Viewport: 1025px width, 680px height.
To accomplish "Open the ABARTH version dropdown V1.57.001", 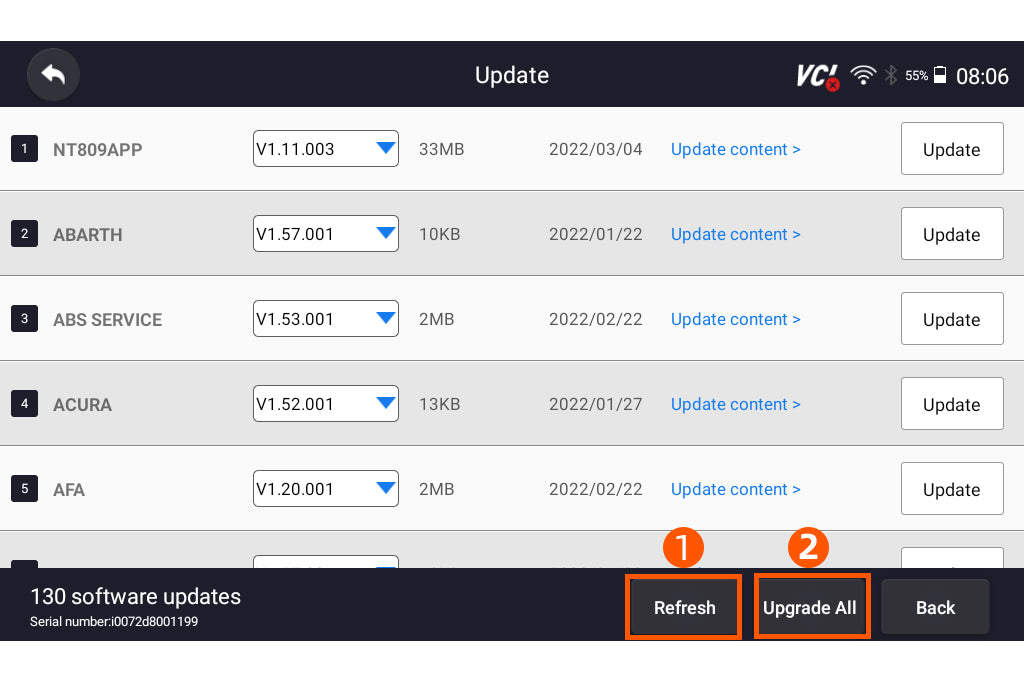I will click(326, 233).
